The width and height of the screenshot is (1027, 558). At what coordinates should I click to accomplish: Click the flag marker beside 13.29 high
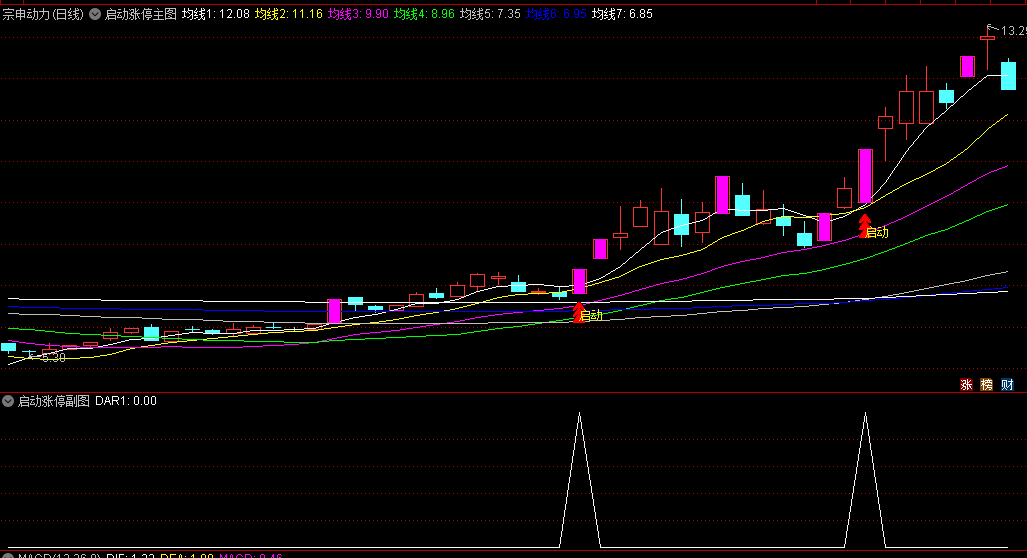[x=991, y=28]
